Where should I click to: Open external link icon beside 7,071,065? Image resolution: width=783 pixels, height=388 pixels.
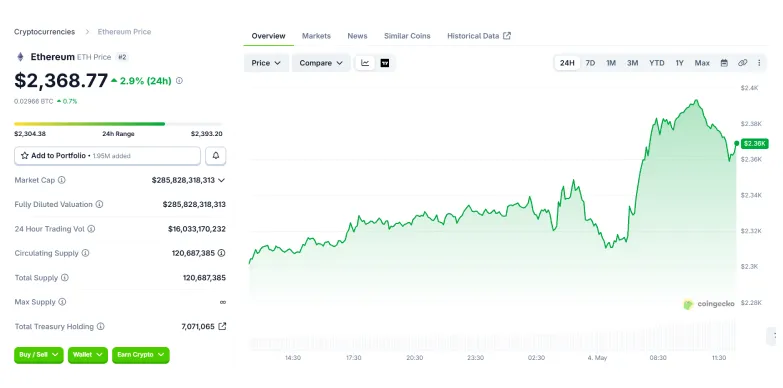(x=222, y=327)
